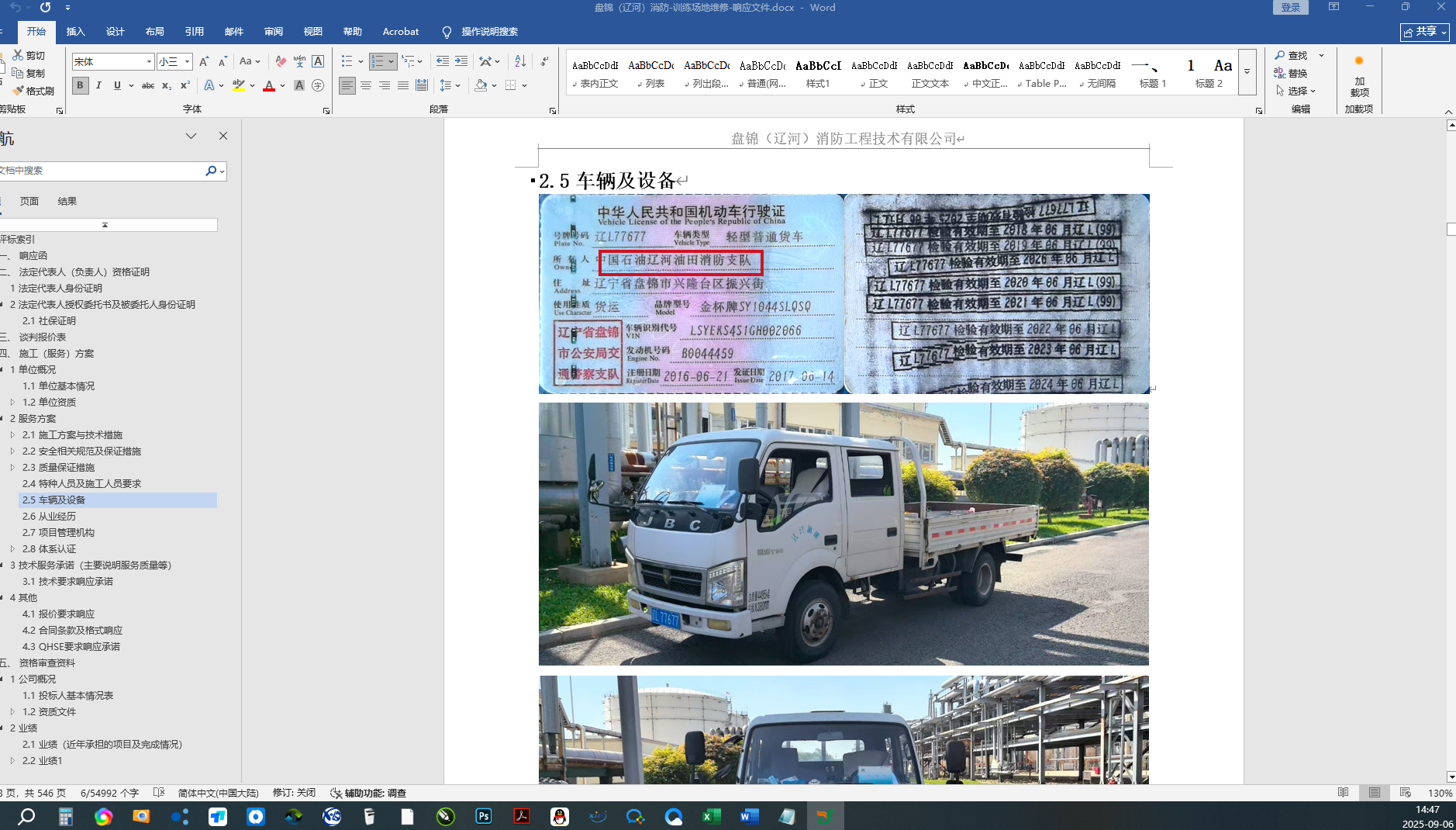Open the 设计 ribbon tab
This screenshot has height=830, width=1456.
tap(116, 32)
